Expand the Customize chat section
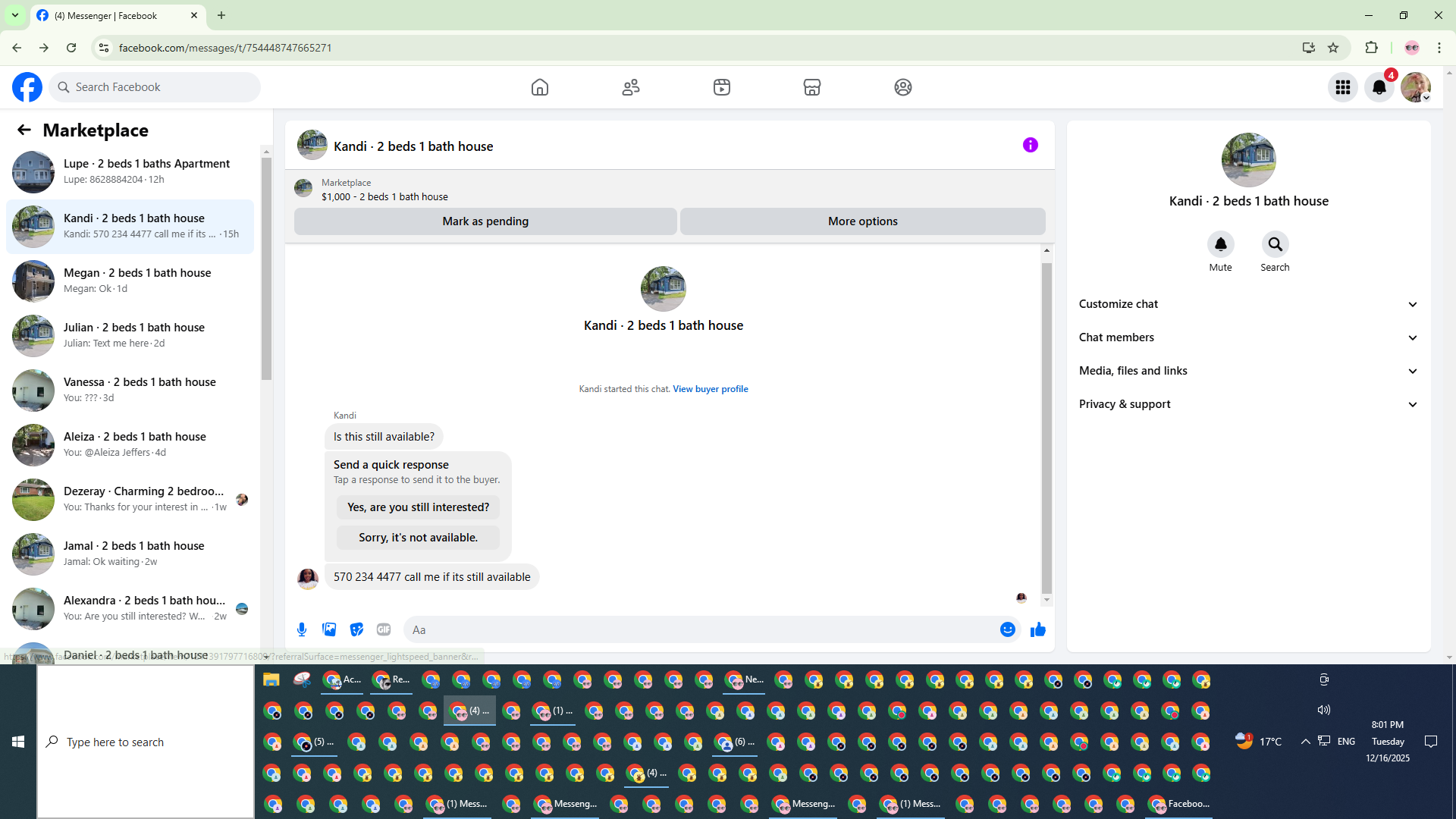The image size is (1456, 819). point(1249,304)
